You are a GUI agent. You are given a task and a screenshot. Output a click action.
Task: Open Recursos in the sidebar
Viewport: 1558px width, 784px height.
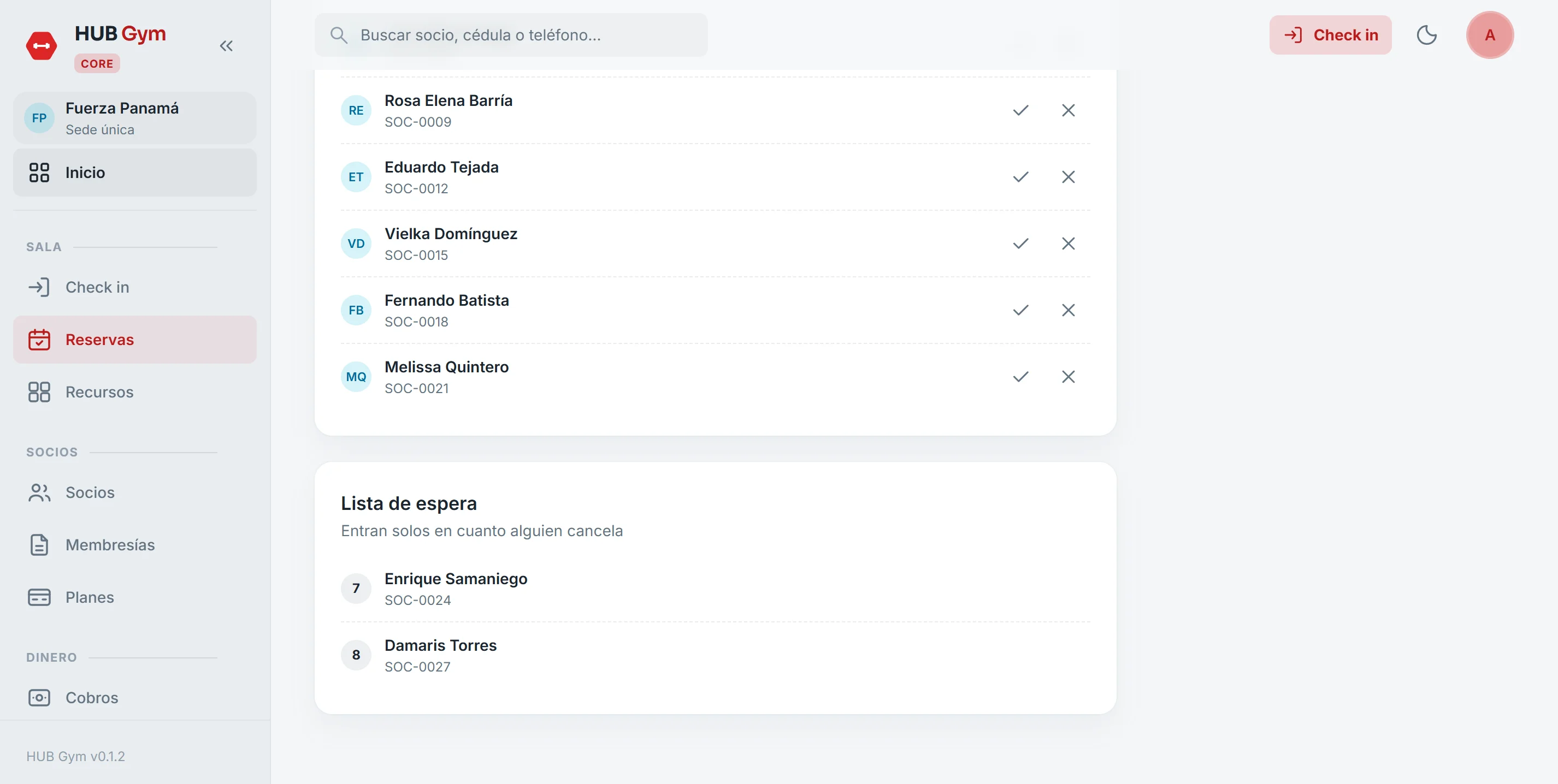pos(135,393)
